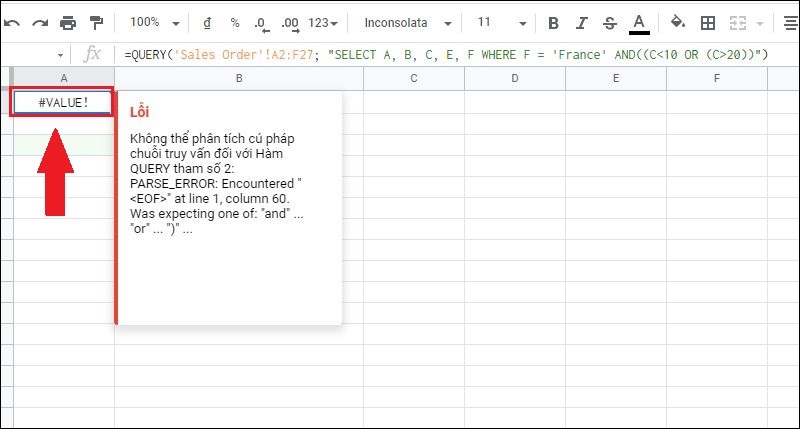Viewport: 800px width, 429px height.
Task: Open the Borders tool
Action: pos(708,23)
